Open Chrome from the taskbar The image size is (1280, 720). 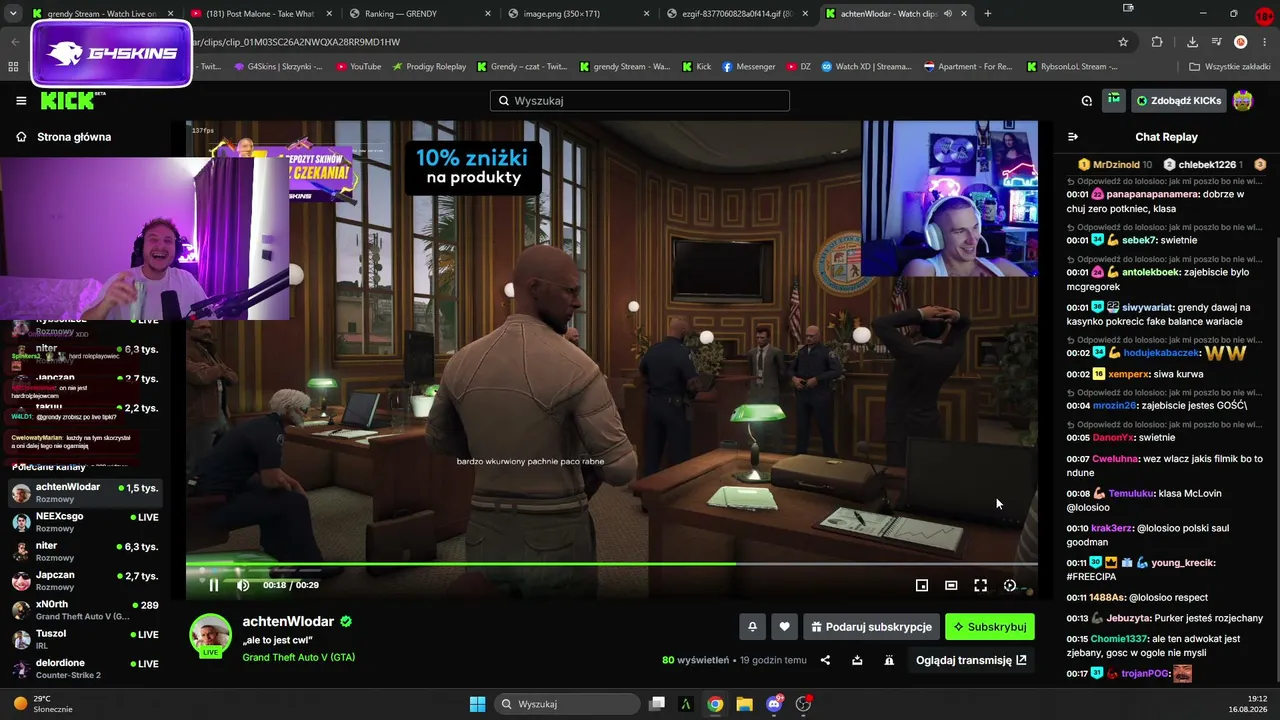(715, 704)
